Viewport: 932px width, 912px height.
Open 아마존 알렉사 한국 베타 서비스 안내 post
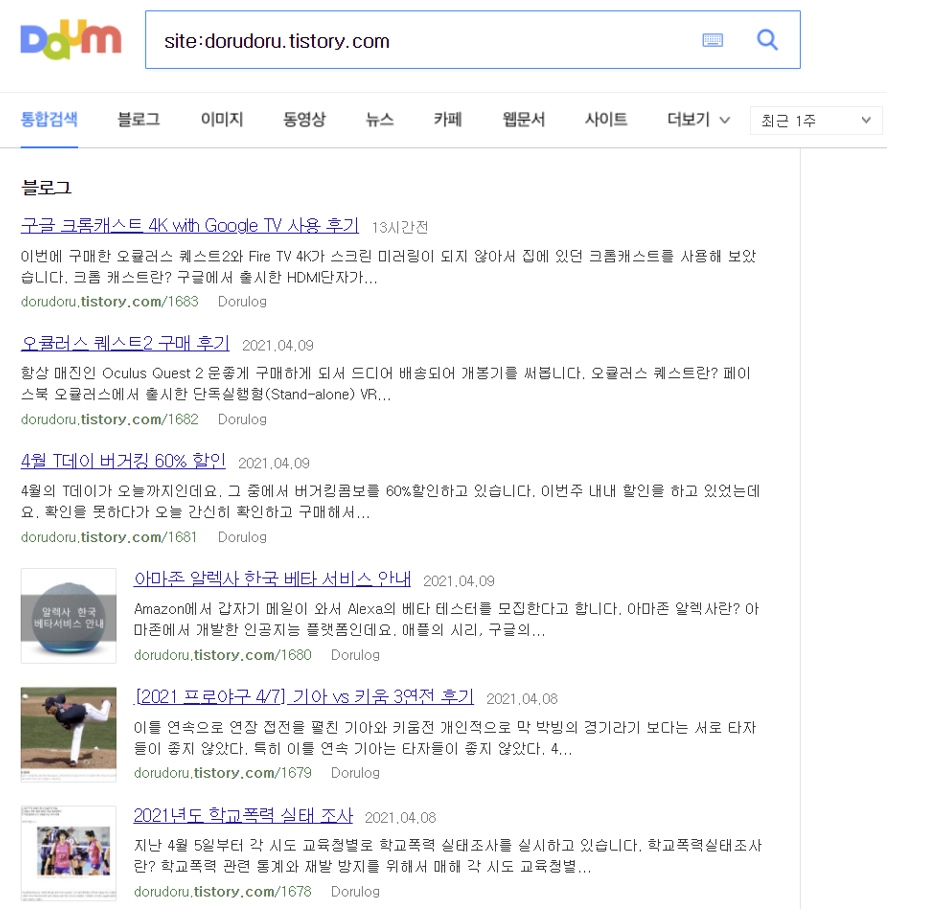[272, 579]
